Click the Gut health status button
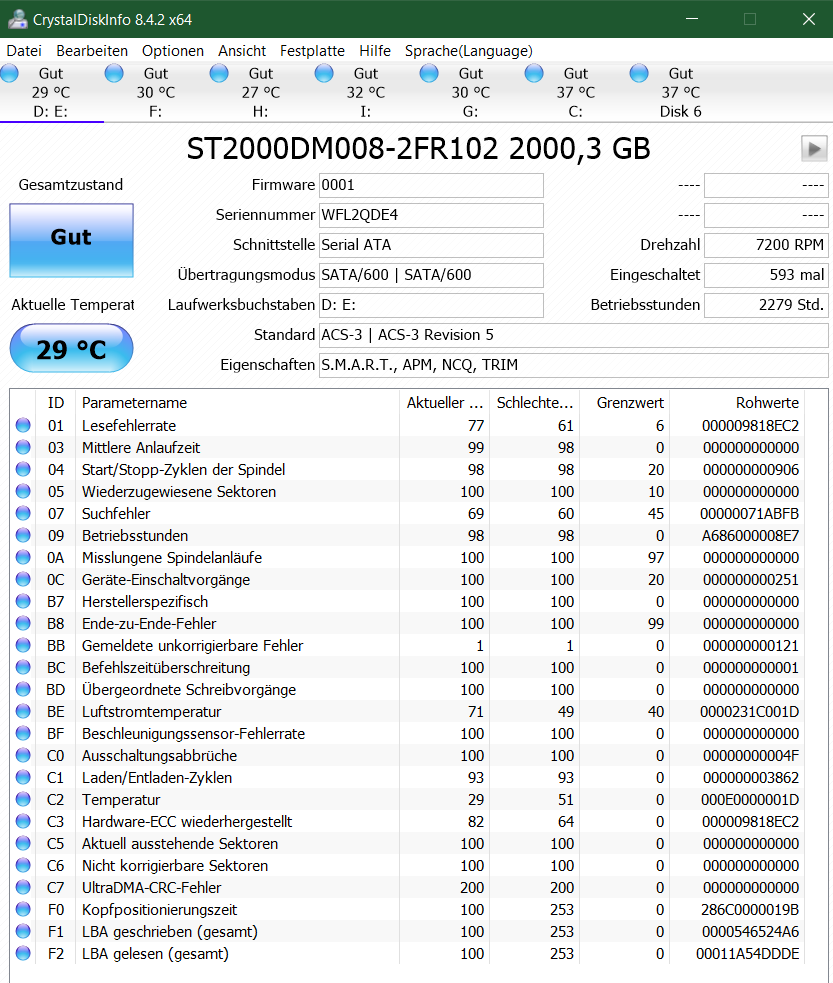This screenshot has height=983, width=833. tap(71, 240)
